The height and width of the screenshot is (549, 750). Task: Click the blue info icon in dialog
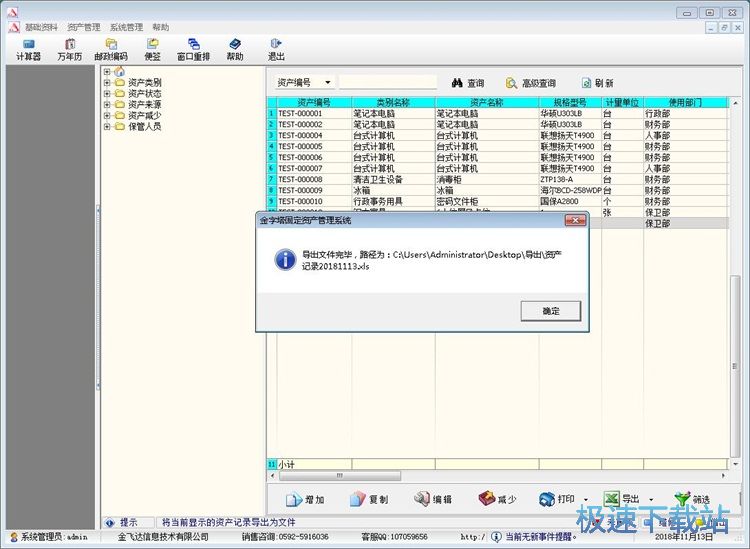[x=285, y=260]
